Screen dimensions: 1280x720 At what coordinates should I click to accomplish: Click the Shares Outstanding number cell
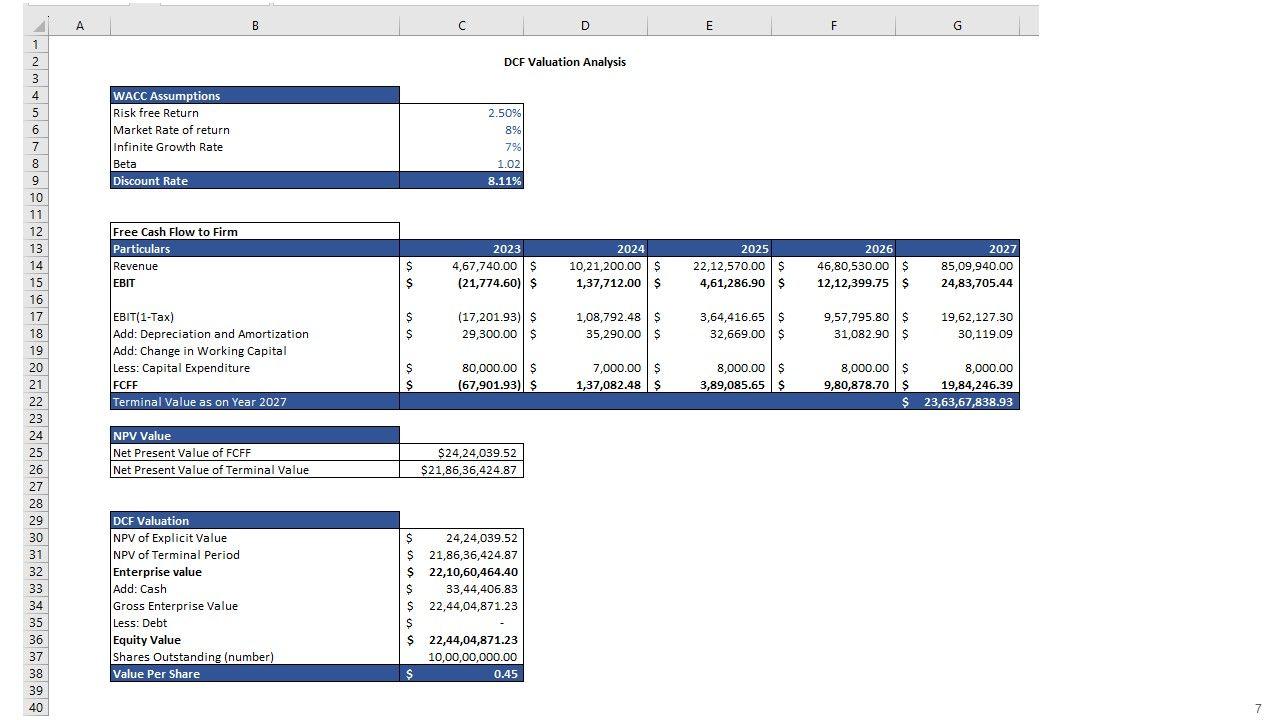coord(461,657)
